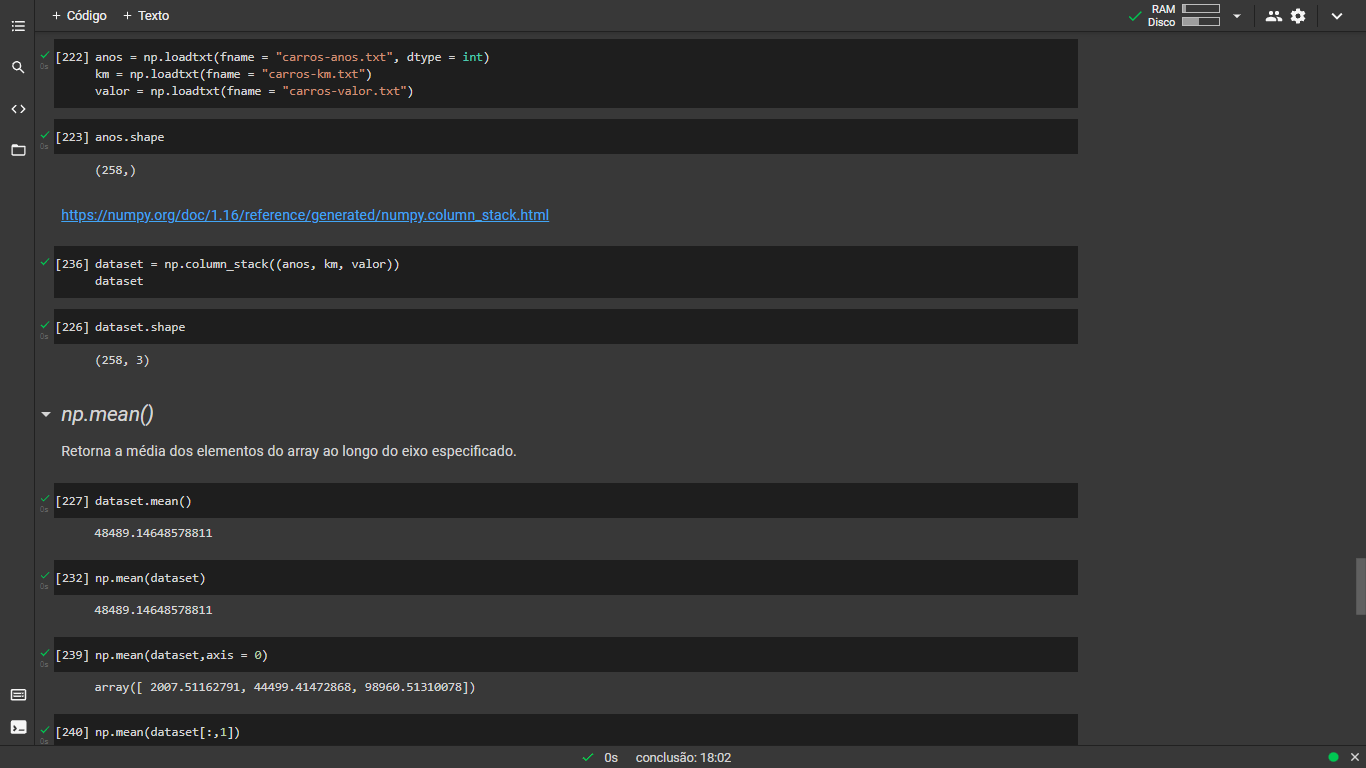The width and height of the screenshot is (1366, 768).
Task: Click the share people icon
Action: 1273,16
